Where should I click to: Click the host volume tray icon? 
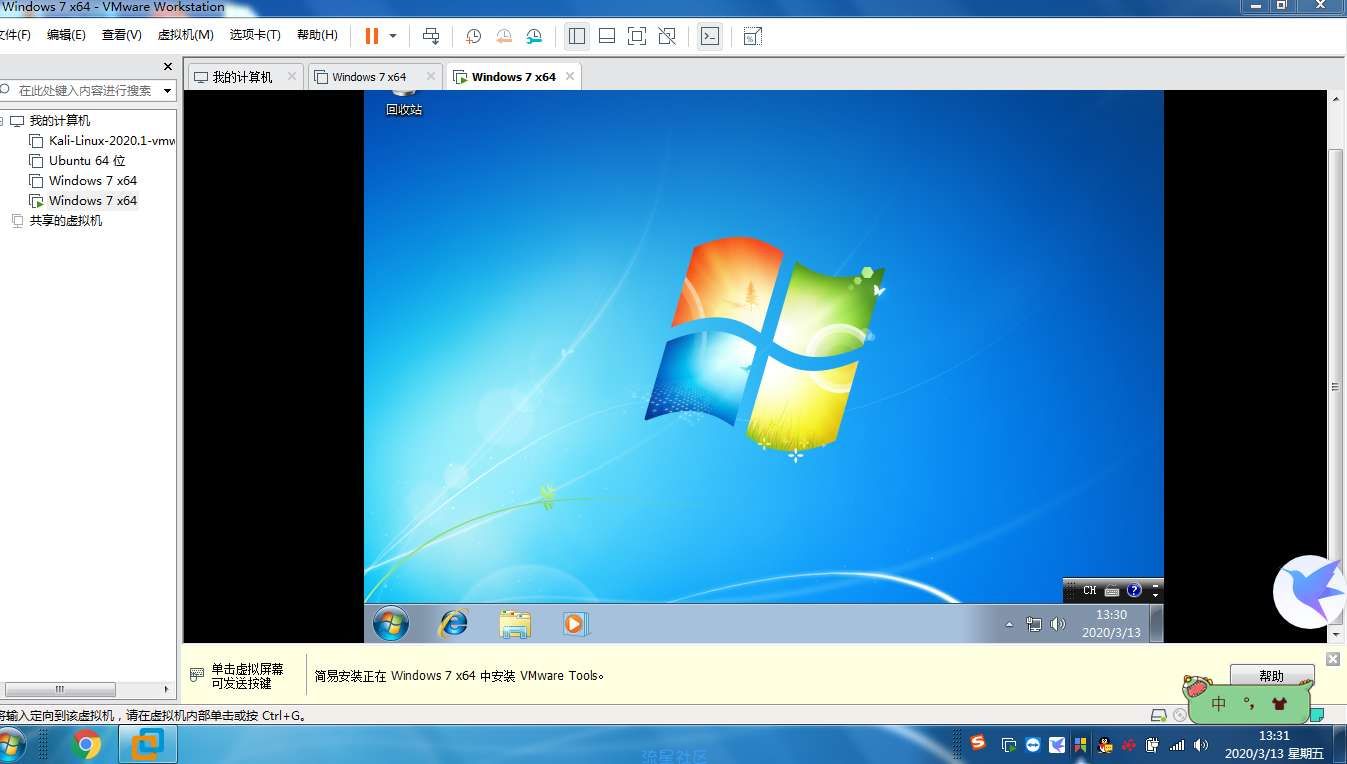coord(1202,745)
